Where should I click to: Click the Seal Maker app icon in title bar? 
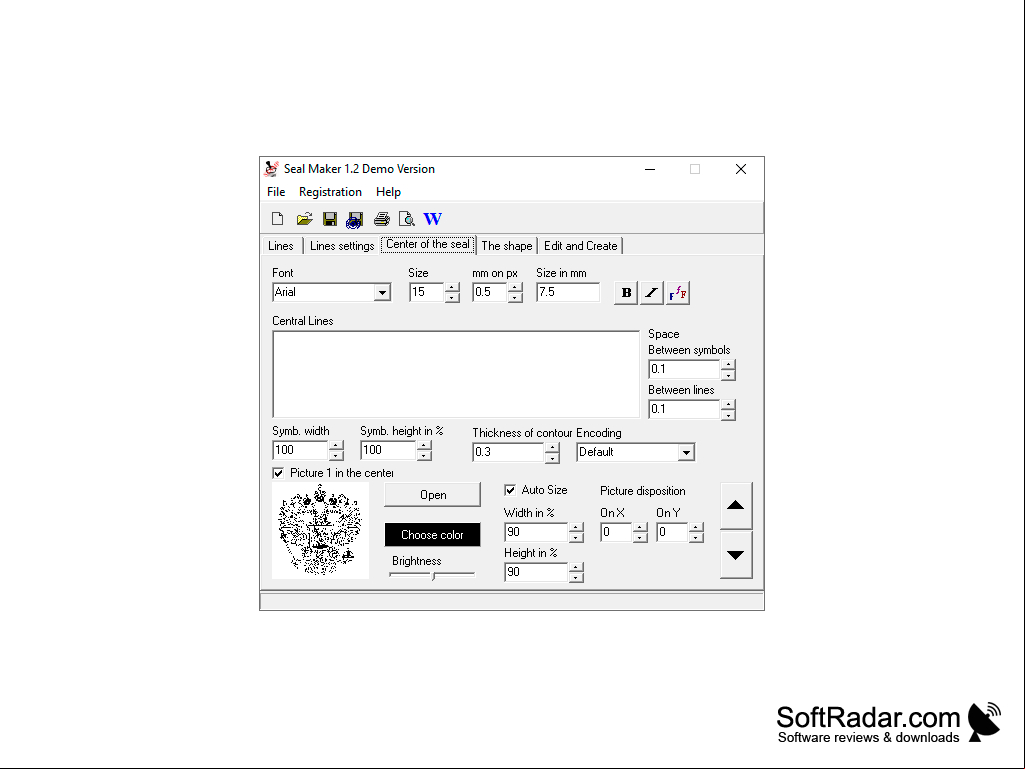click(x=271, y=169)
